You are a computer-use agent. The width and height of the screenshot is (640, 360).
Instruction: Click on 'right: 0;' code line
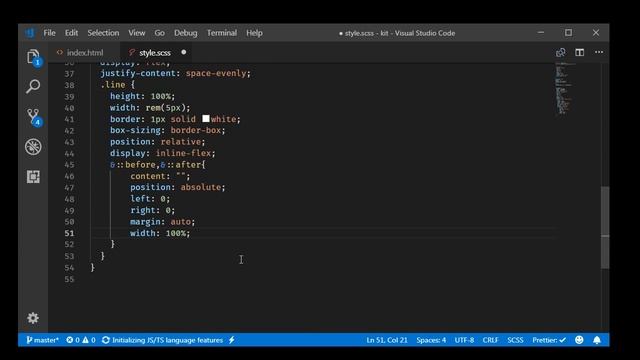152,210
